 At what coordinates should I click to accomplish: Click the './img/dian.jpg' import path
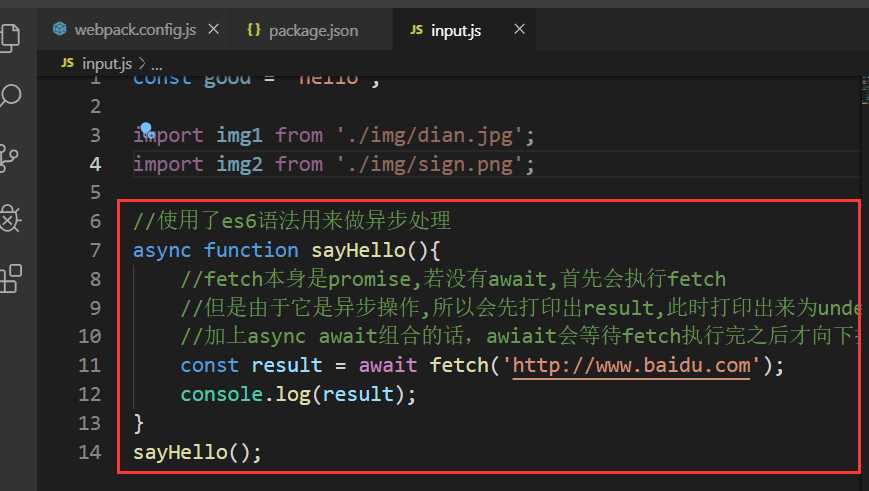tap(430, 136)
